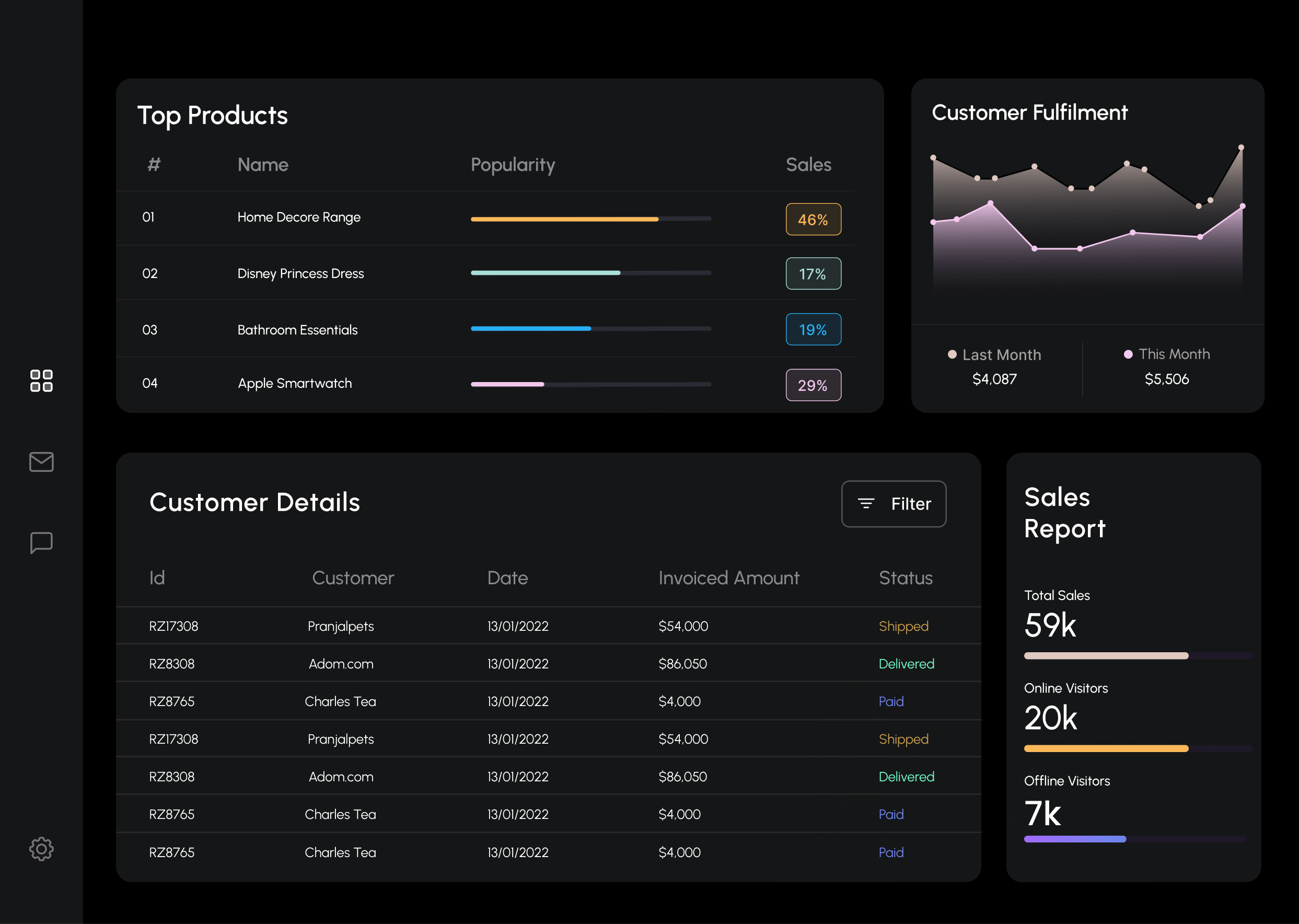Select the Apple Smartwatch popularity bar
Screen dimensions: 1299x924
(506, 384)
